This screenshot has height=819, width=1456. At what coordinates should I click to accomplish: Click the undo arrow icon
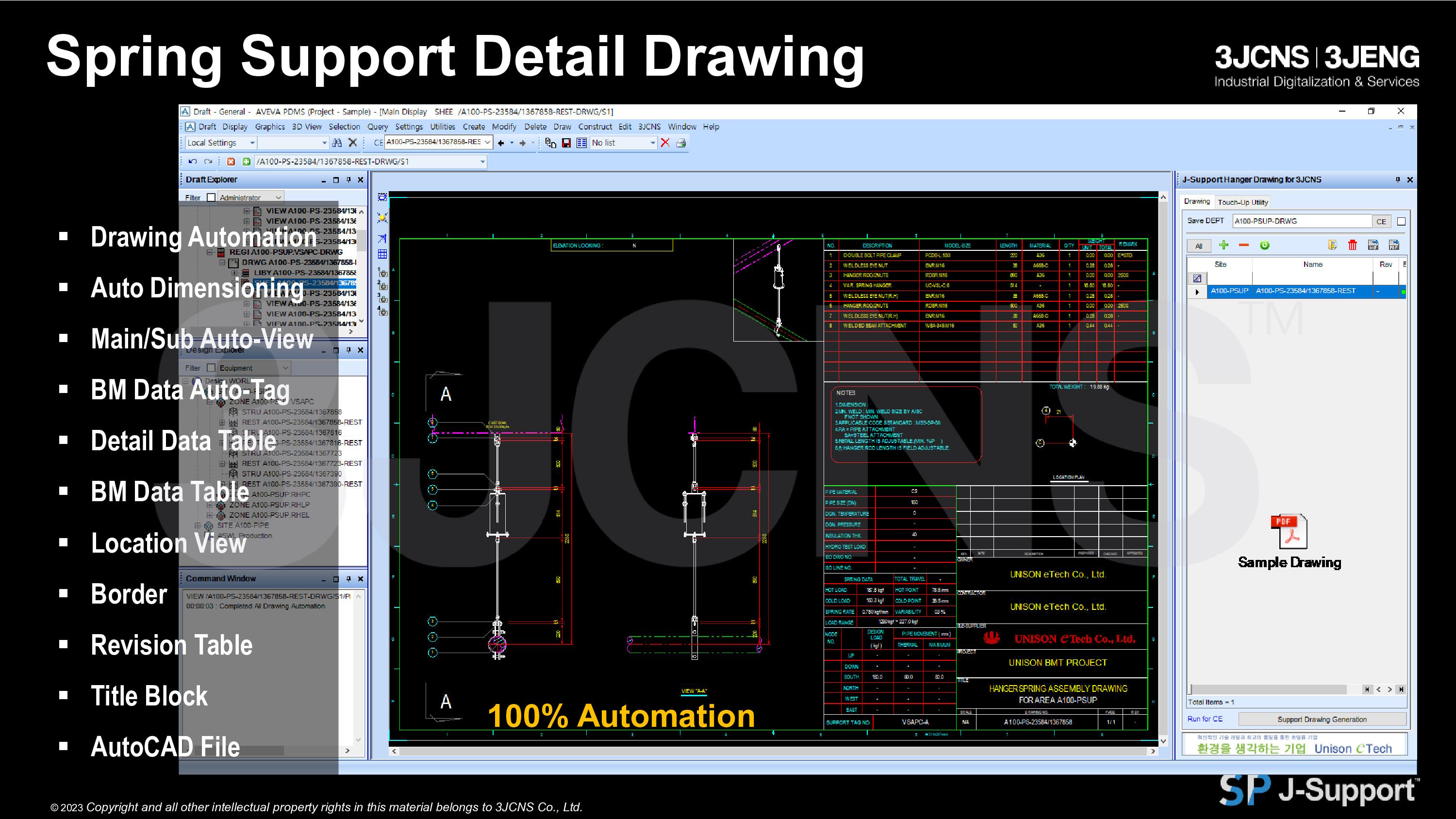click(x=193, y=162)
